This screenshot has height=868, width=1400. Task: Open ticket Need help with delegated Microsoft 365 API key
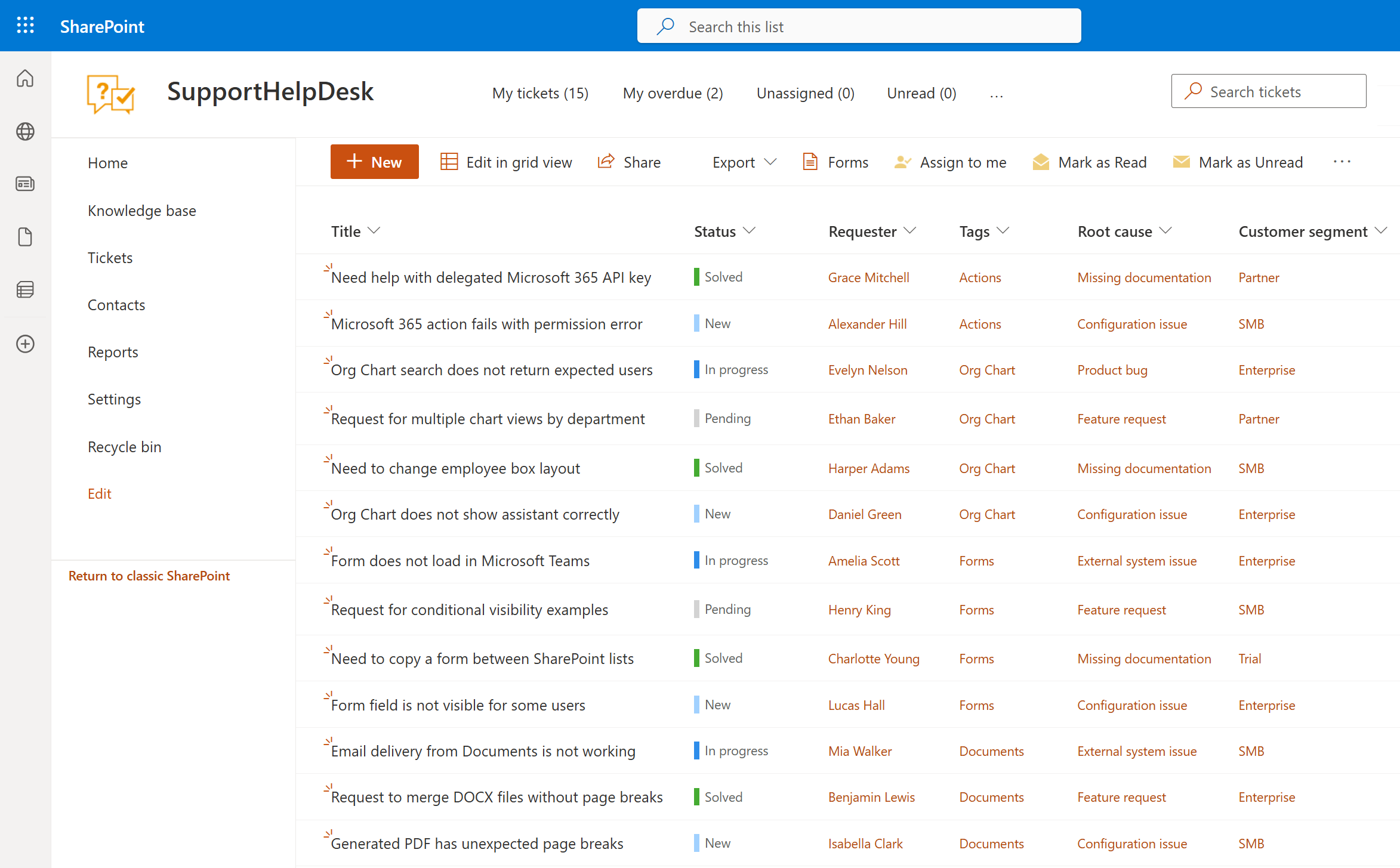coord(491,277)
